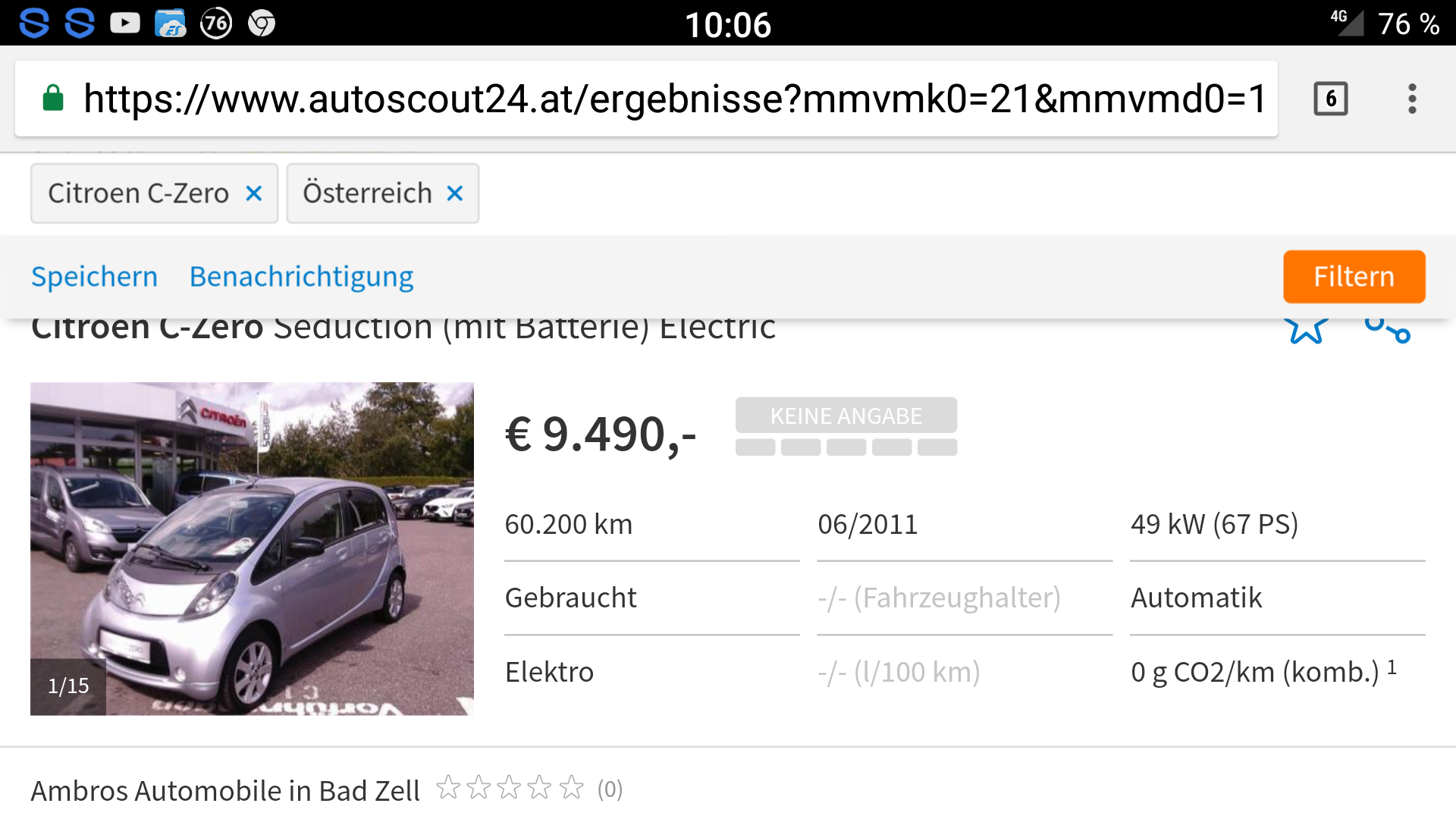Image resolution: width=1456 pixels, height=819 pixels.
Task: Click the Speichern link
Action: click(x=94, y=277)
